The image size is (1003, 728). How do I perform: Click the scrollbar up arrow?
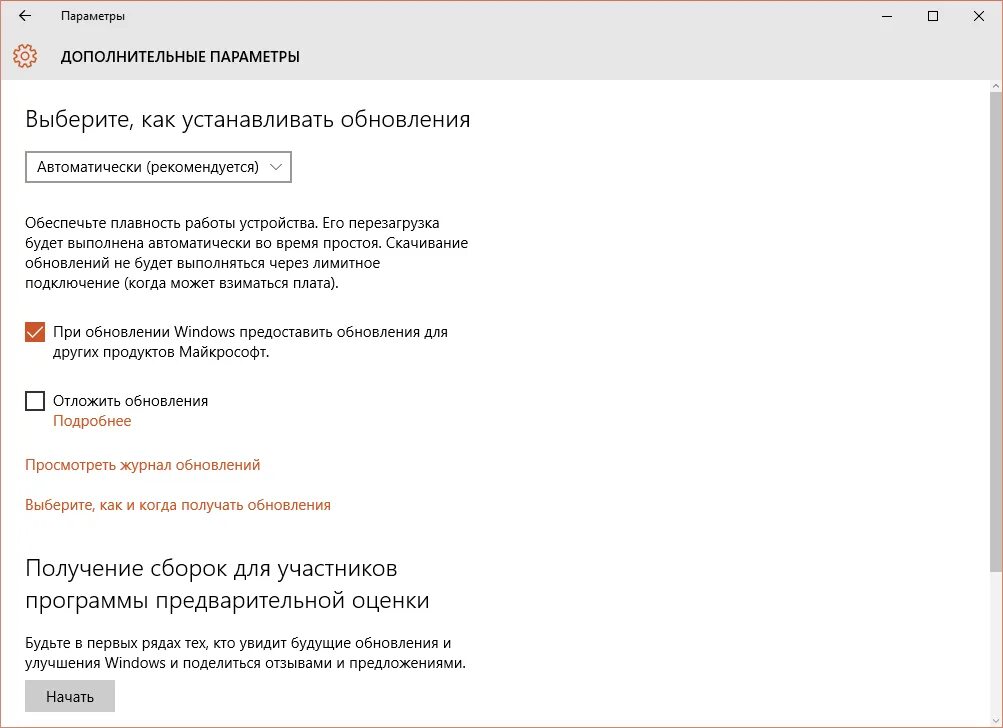coord(996,86)
